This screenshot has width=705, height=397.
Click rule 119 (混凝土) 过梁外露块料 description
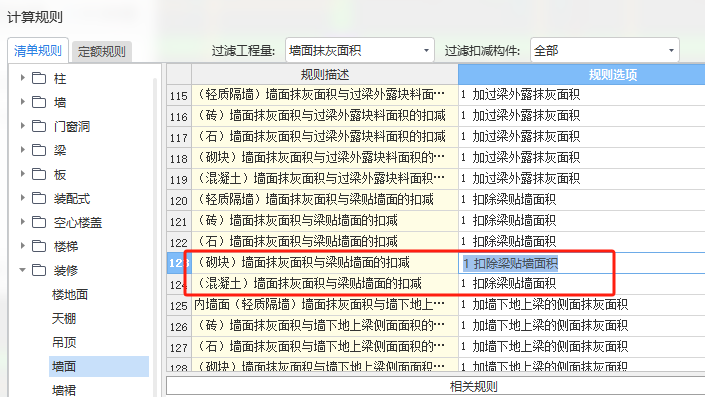(325, 178)
